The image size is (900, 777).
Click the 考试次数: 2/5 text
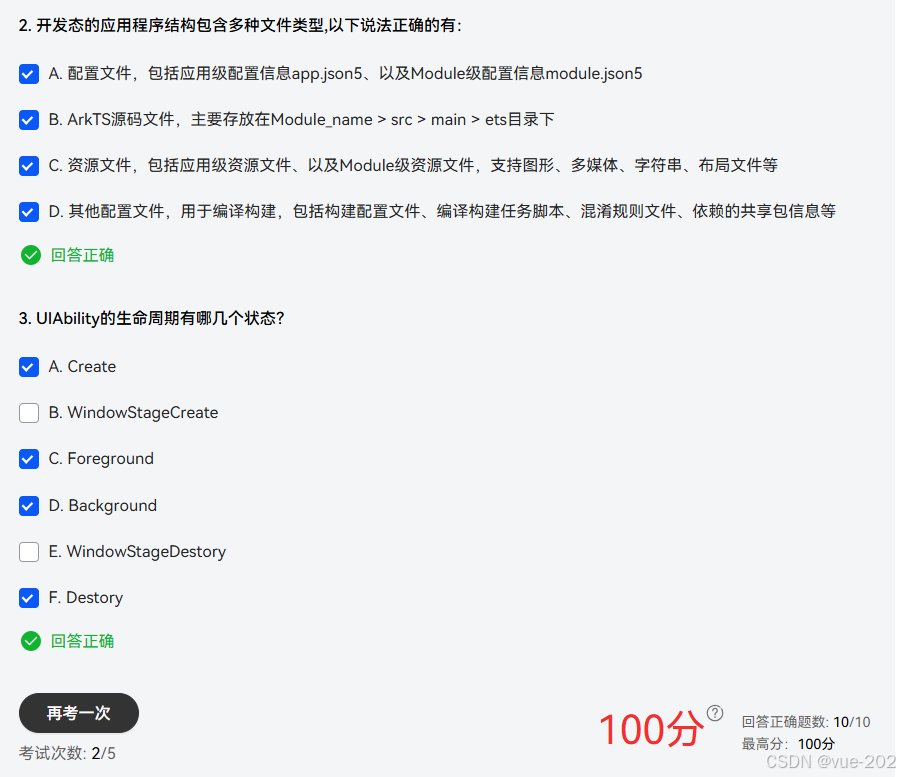(x=67, y=753)
